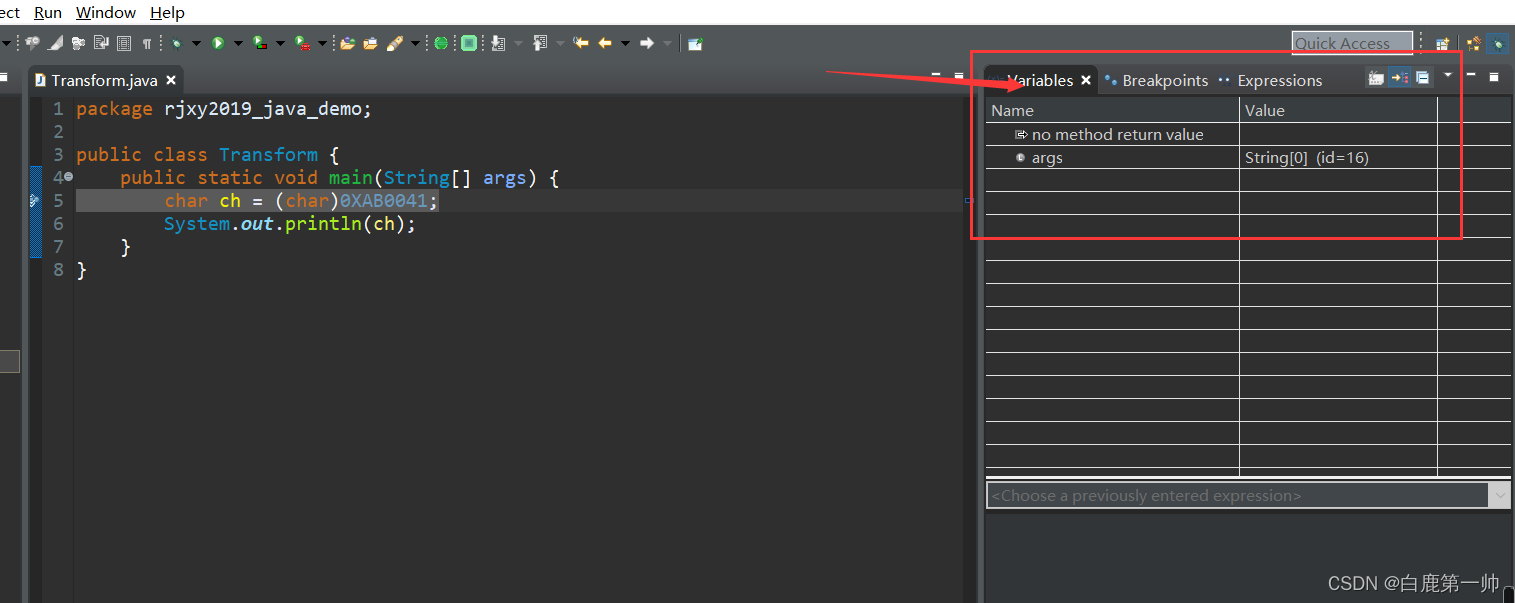The height and width of the screenshot is (603, 1515).
Task: Open the Back history dropdown arrow
Action: 625,43
